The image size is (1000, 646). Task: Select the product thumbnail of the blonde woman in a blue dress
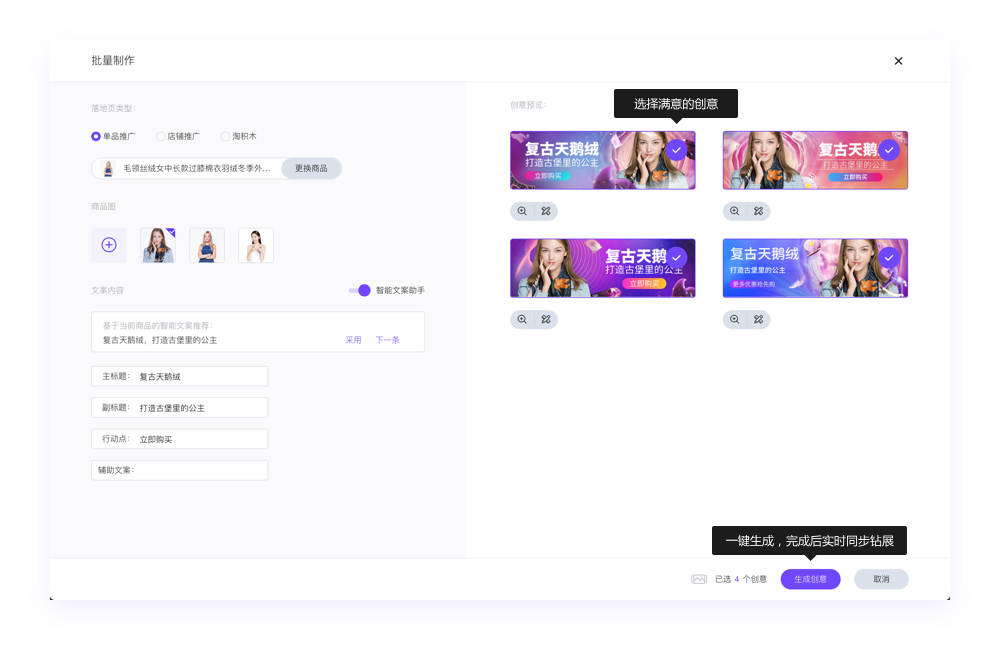tap(207, 245)
